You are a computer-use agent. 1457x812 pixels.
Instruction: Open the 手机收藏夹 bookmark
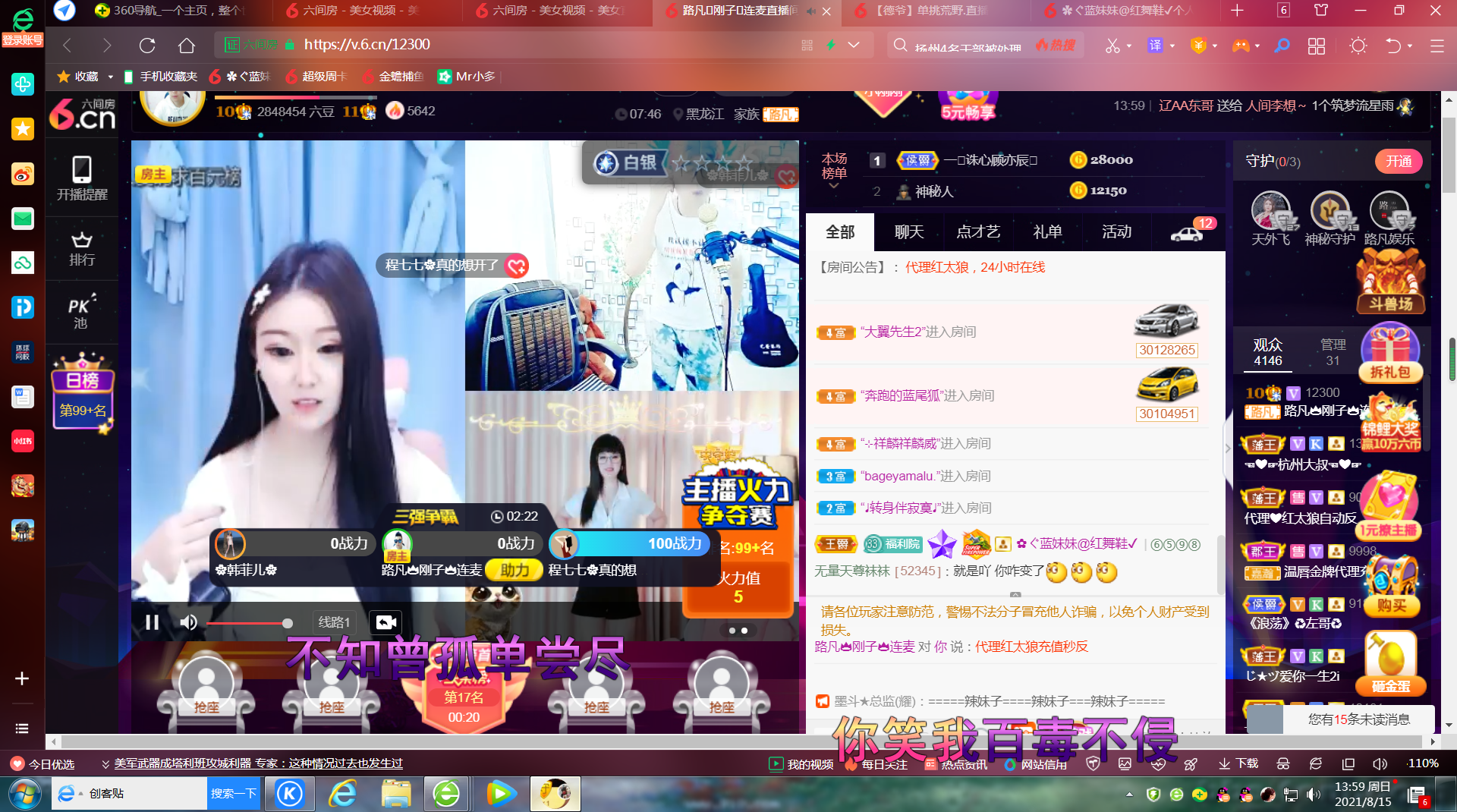pyautogui.click(x=160, y=76)
